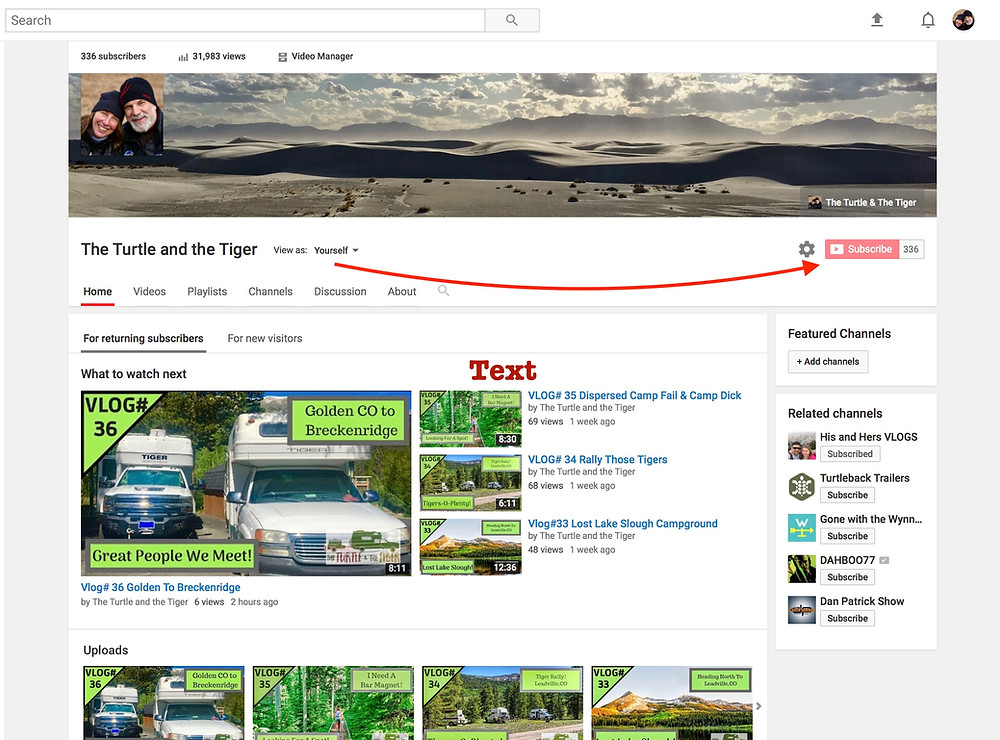Open Video Manager link
The width and height of the screenshot is (1000, 740).
(x=322, y=57)
